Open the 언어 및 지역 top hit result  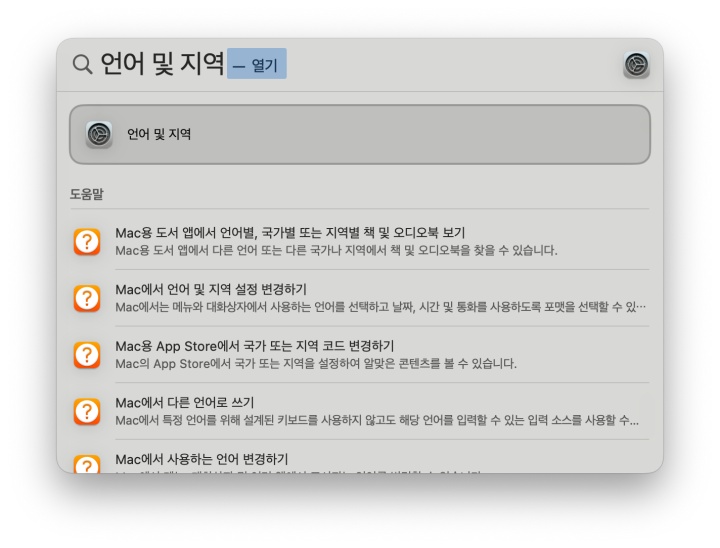pos(360,135)
